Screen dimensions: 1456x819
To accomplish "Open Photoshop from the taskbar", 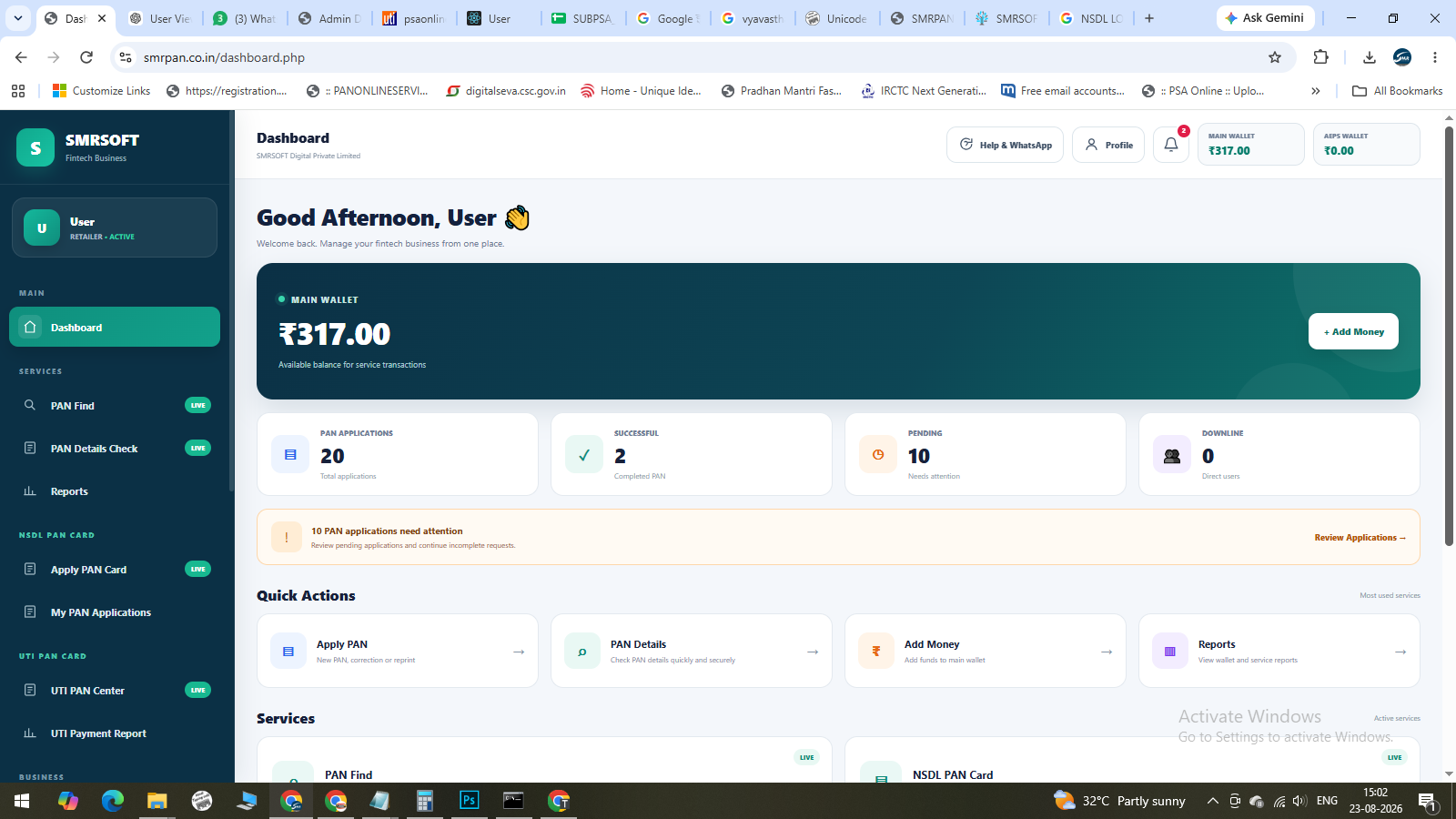I will coord(469,801).
